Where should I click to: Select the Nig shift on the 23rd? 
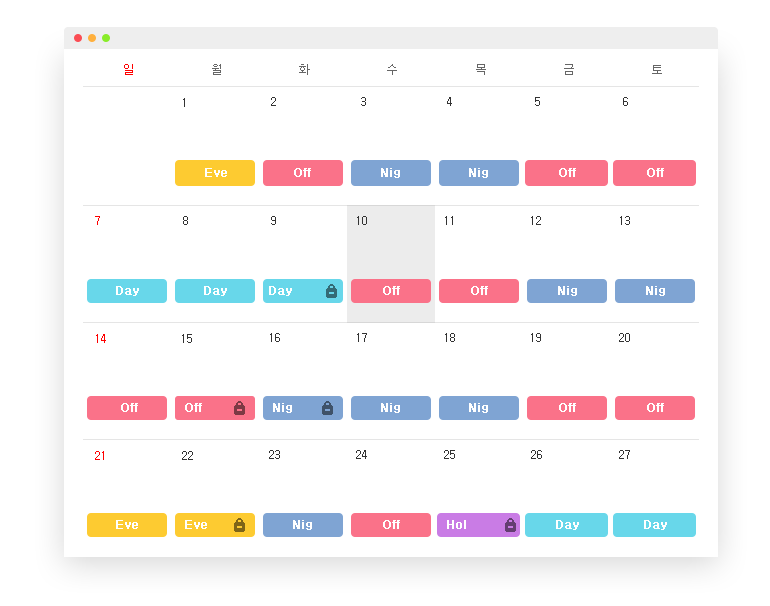[303, 525]
